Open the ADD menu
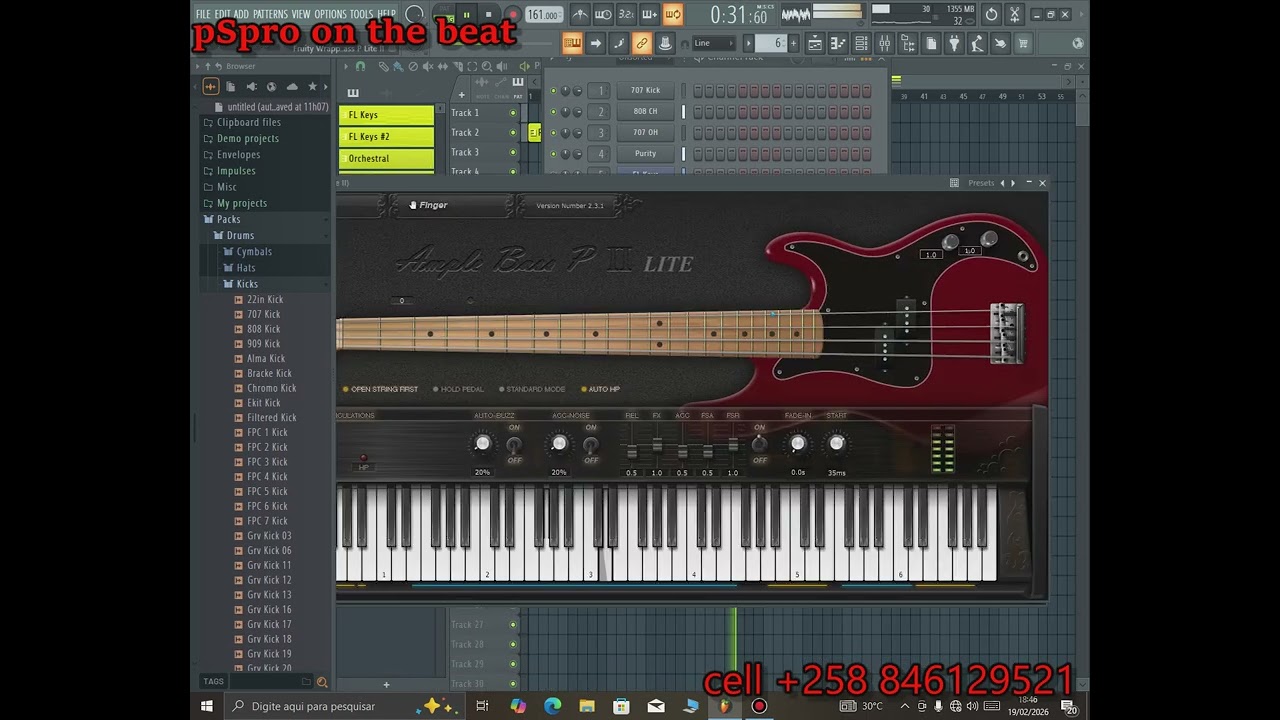The width and height of the screenshot is (1280, 720). [241, 14]
